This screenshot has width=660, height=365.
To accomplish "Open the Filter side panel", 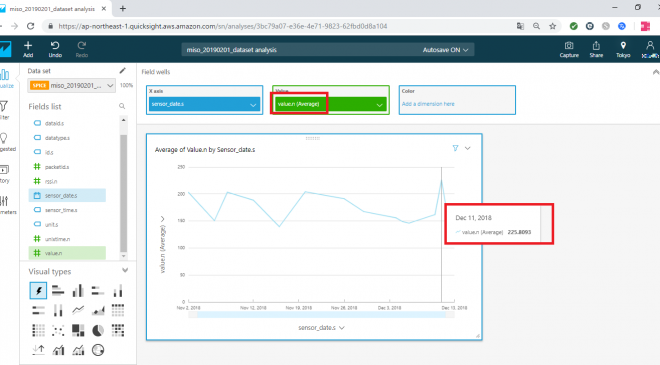I will click(x=5, y=110).
